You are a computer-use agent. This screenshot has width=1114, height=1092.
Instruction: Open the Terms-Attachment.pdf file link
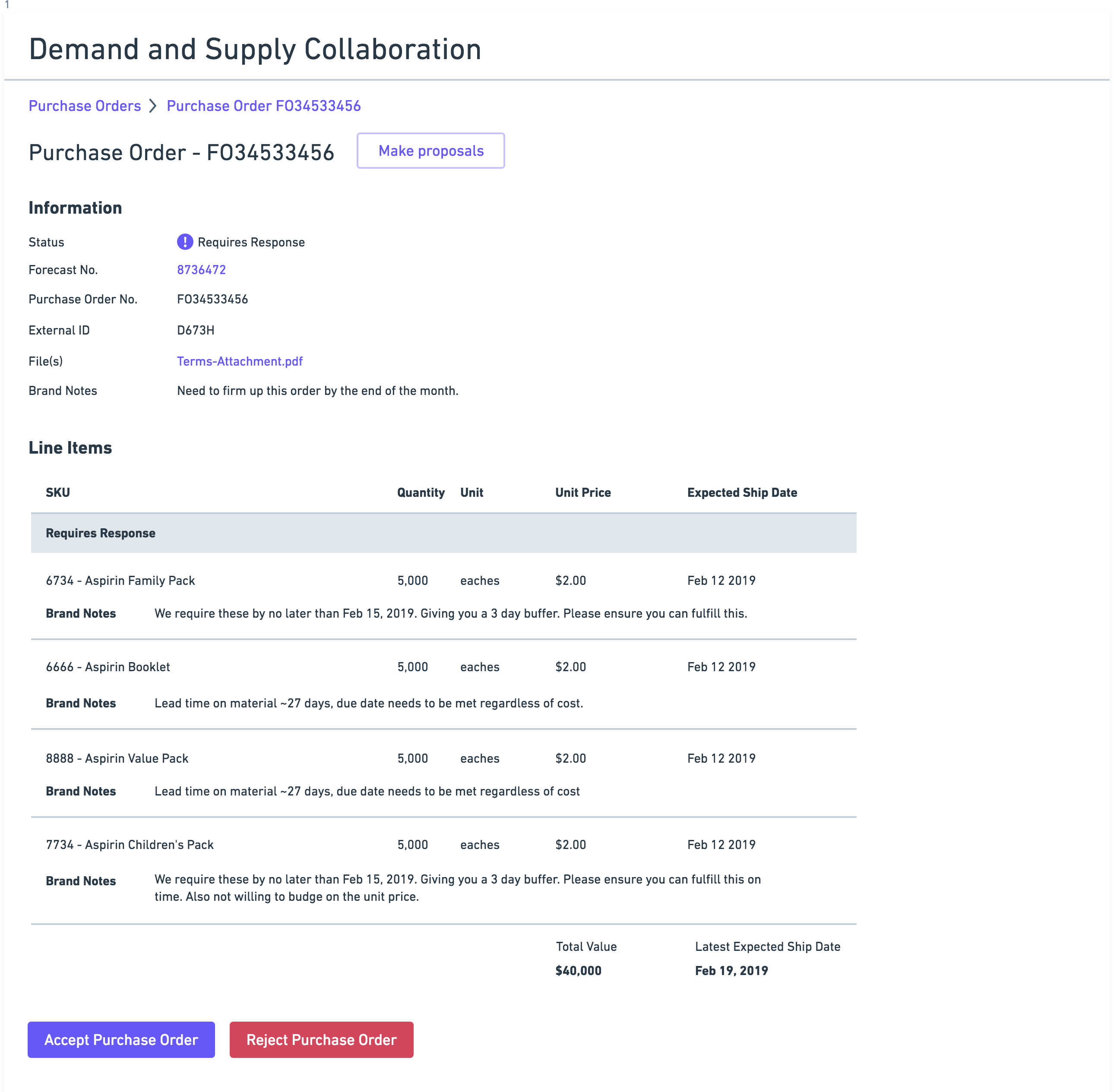[x=240, y=361]
